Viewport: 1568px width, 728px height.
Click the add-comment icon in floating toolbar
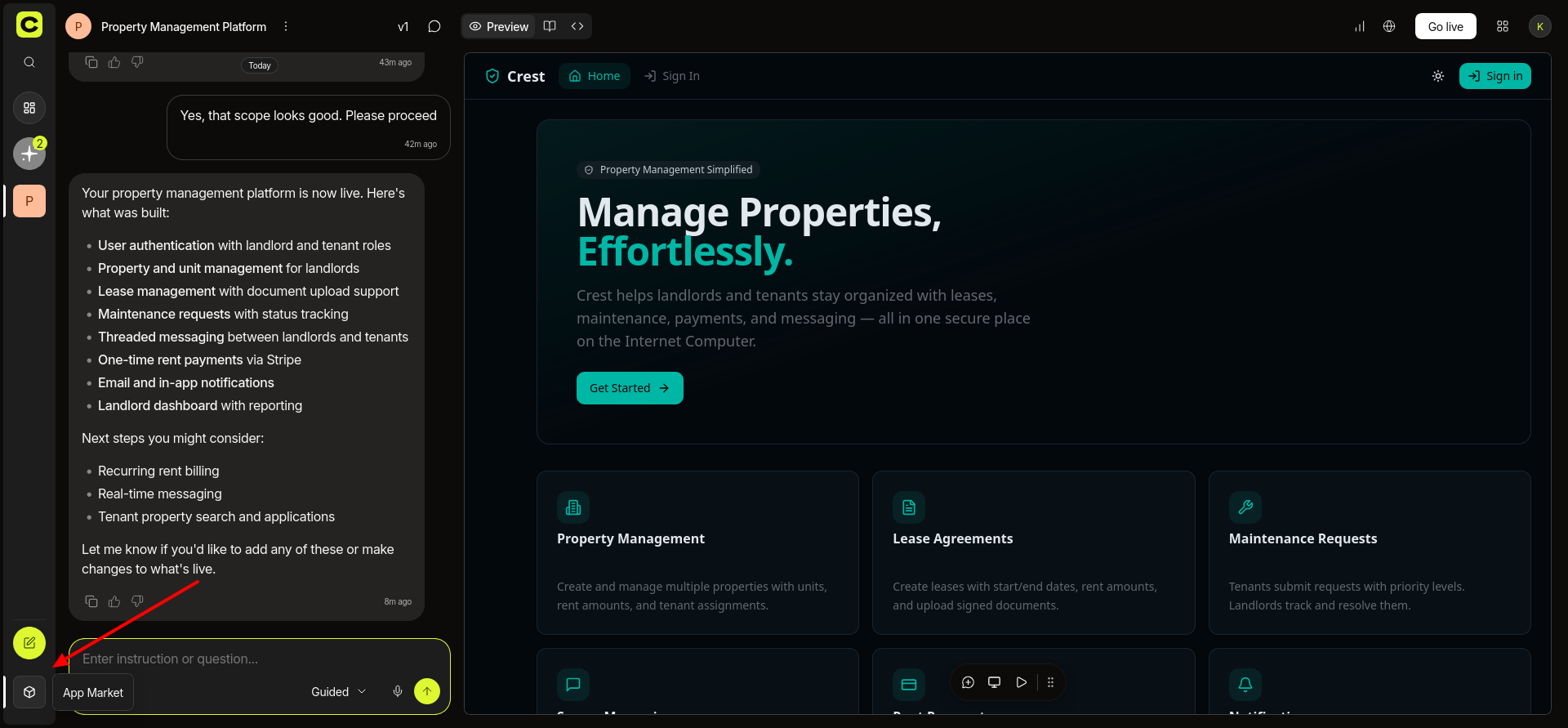click(968, 682)
